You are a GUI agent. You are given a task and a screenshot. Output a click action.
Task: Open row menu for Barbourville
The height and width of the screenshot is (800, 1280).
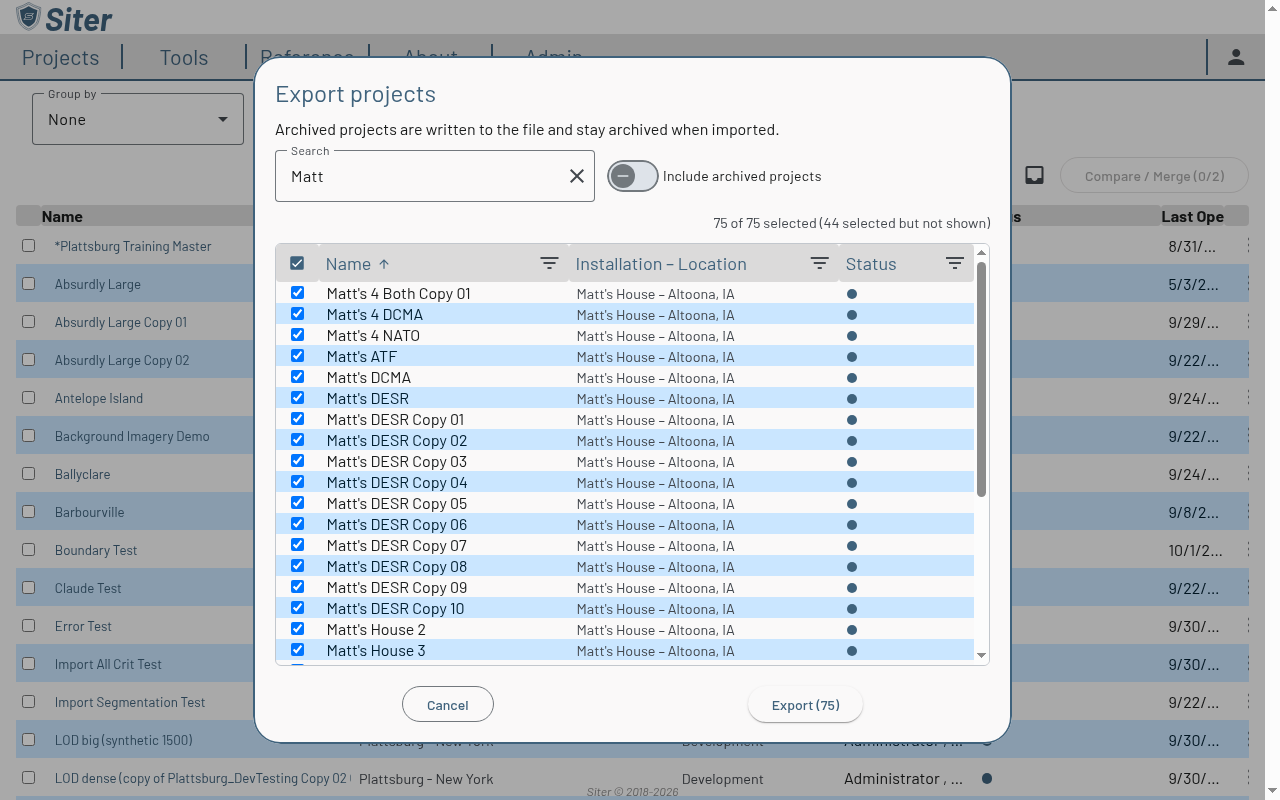1248,512
